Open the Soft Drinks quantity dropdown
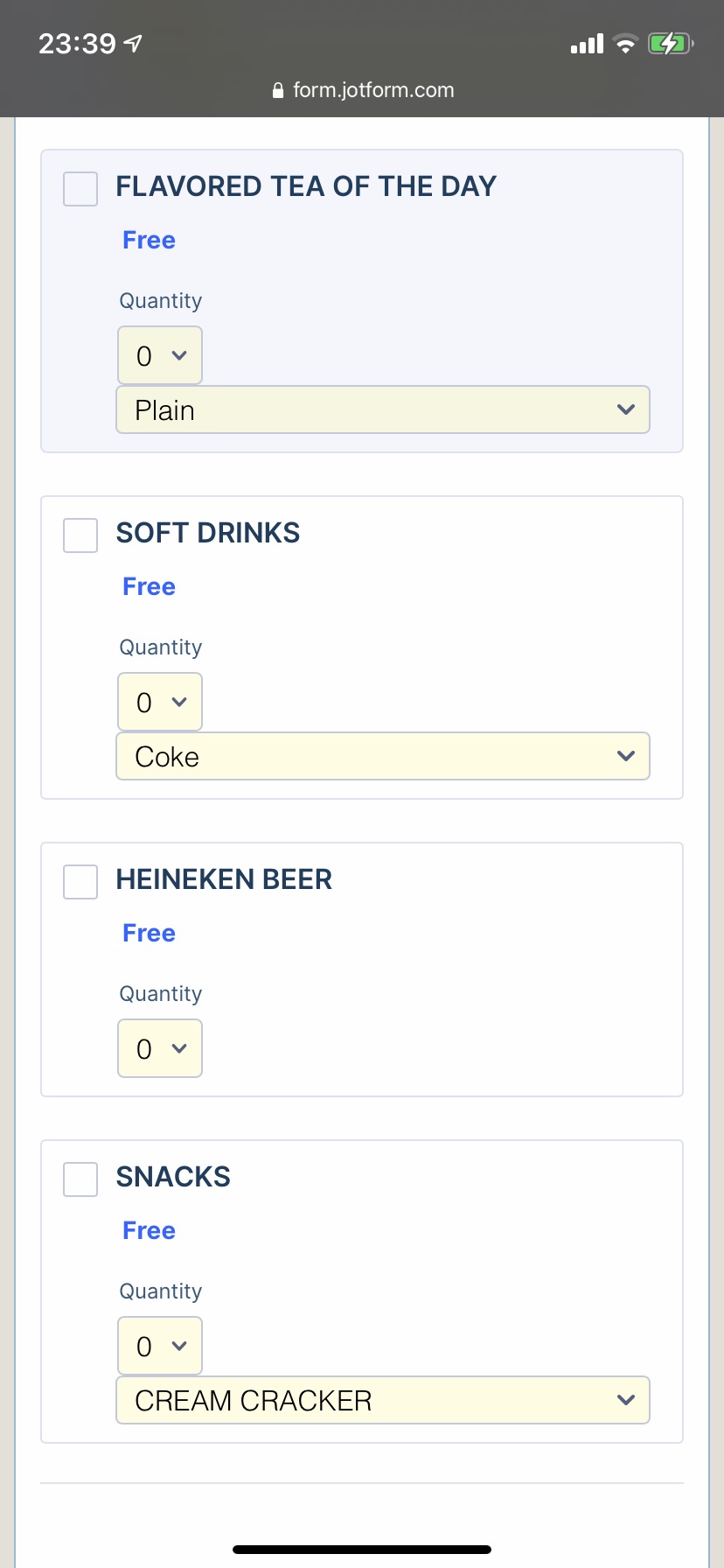Screen dimensions: 724x1568 (160, 702)
